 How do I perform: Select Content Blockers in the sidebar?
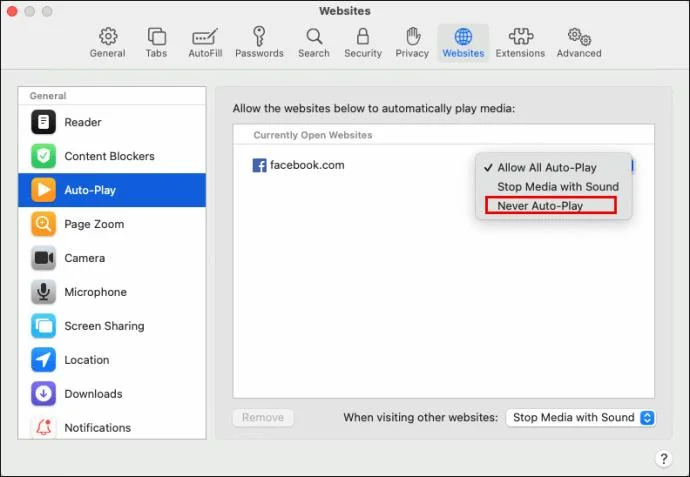click(112, 156)
